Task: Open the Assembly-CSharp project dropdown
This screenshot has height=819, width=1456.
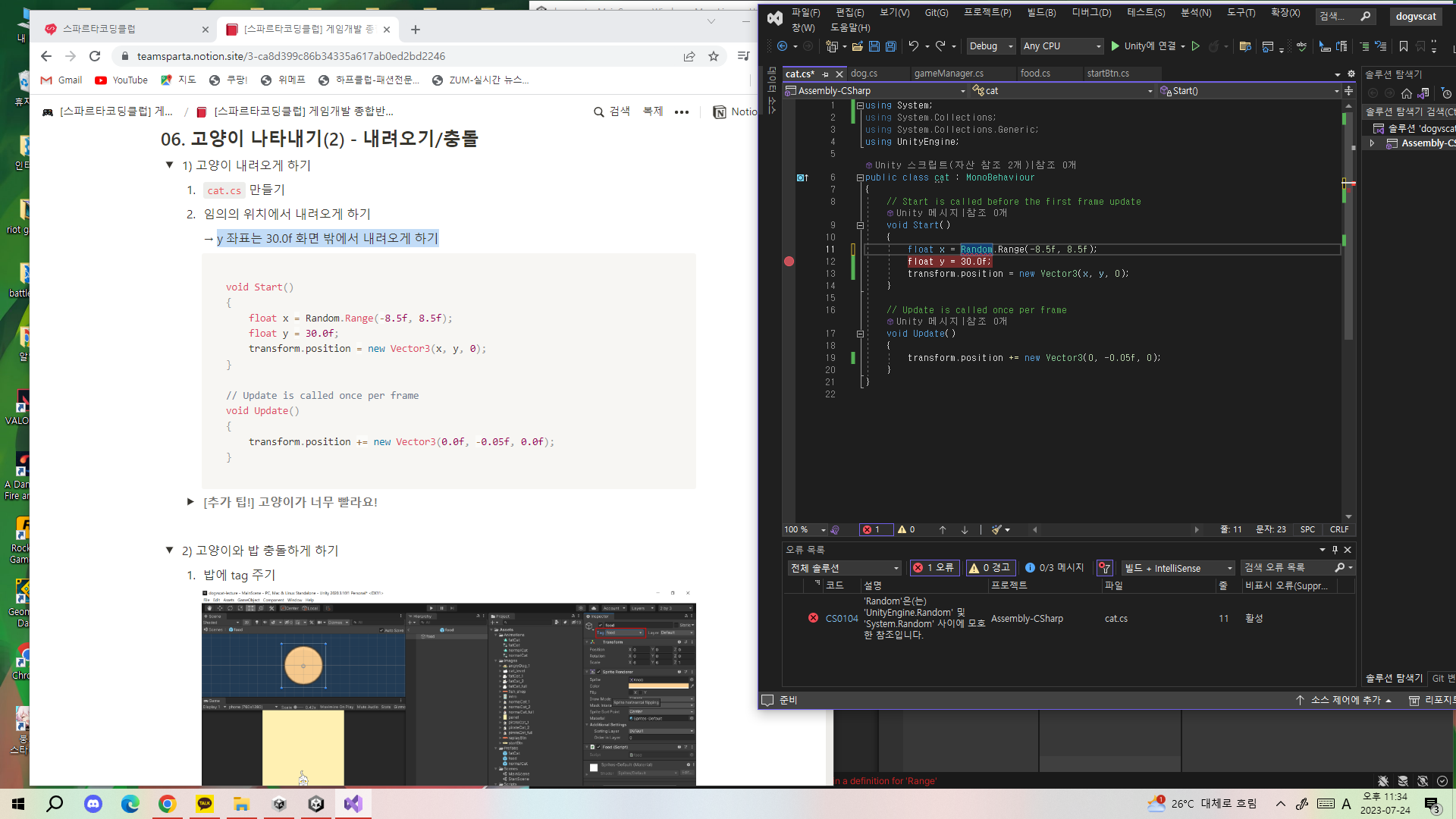Action: click(x=876, y=91)
